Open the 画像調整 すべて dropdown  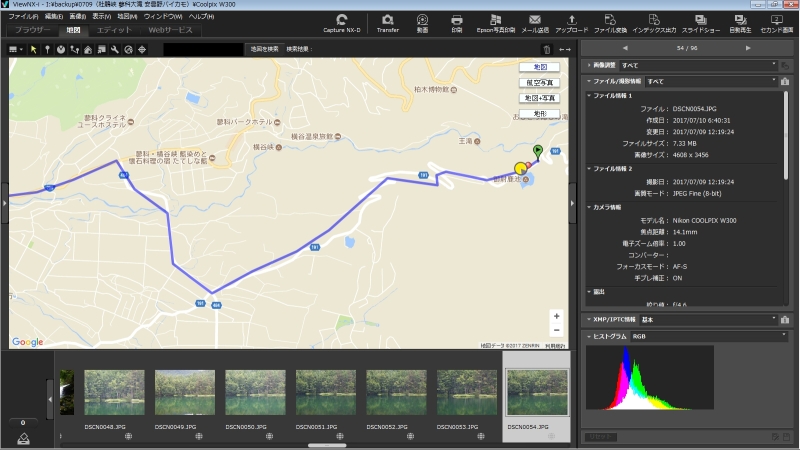(698, 65)
